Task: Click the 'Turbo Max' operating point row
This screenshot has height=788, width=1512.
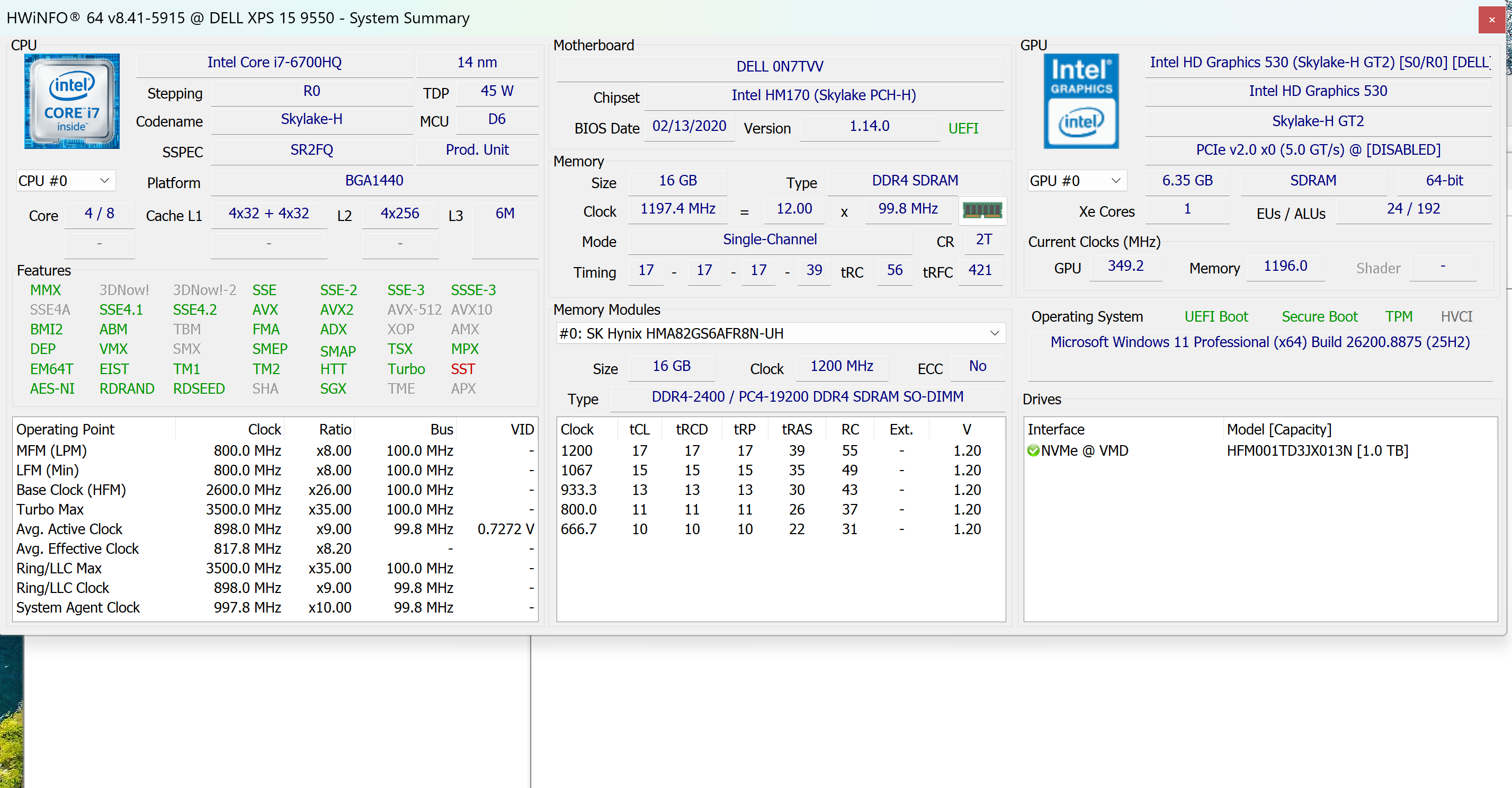Action: pos(275,509)
